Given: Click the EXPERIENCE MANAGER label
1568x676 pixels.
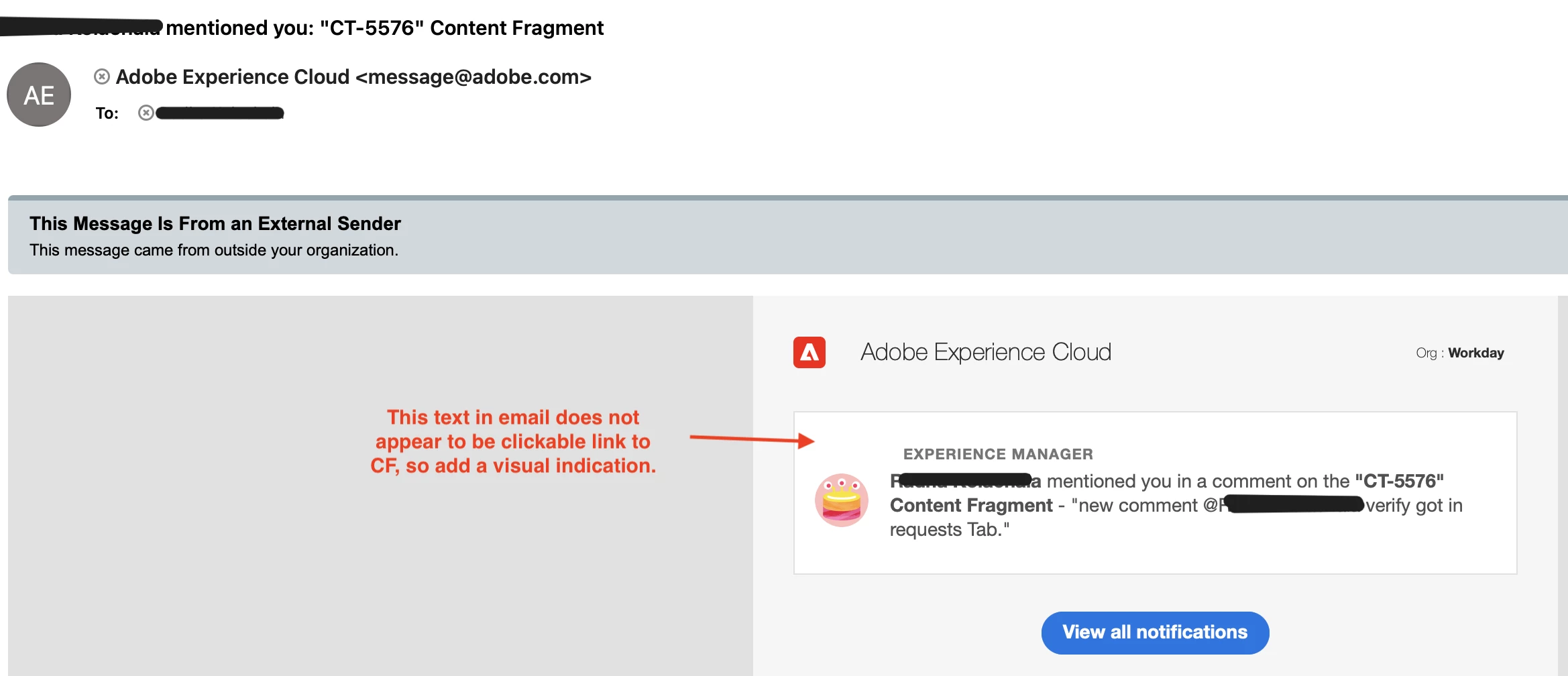Looking at the screenshot, I should tap(998, 454).
